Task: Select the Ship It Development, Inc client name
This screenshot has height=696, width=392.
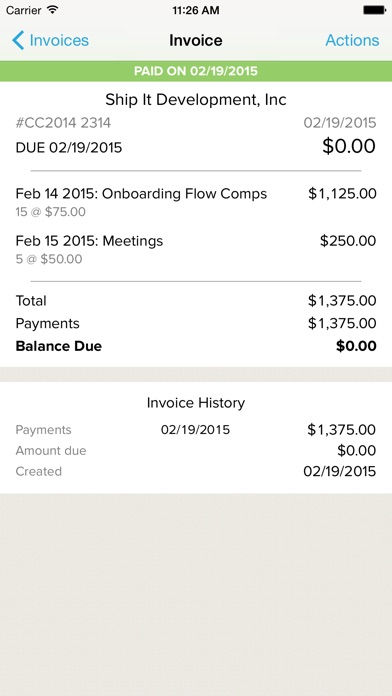Action: 196,100
